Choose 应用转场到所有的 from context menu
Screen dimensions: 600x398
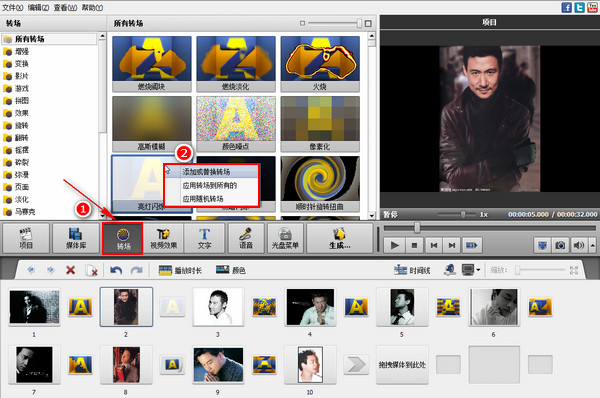click(211, 185)
